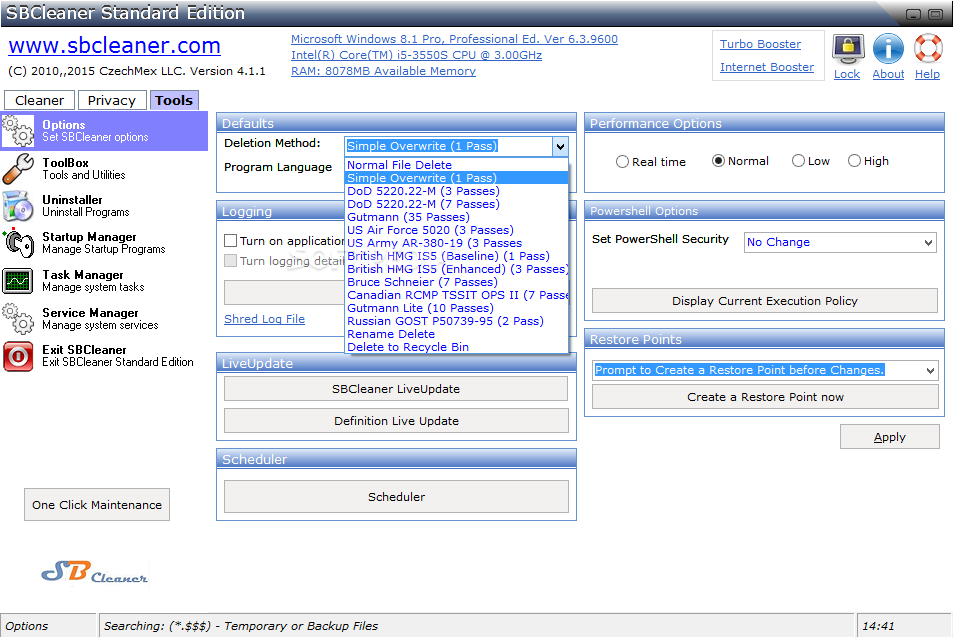This screenshot has width=953, height=638.
Task: Click the Microsoft Windows 8.1 Pro link
Action: [454, 39]
